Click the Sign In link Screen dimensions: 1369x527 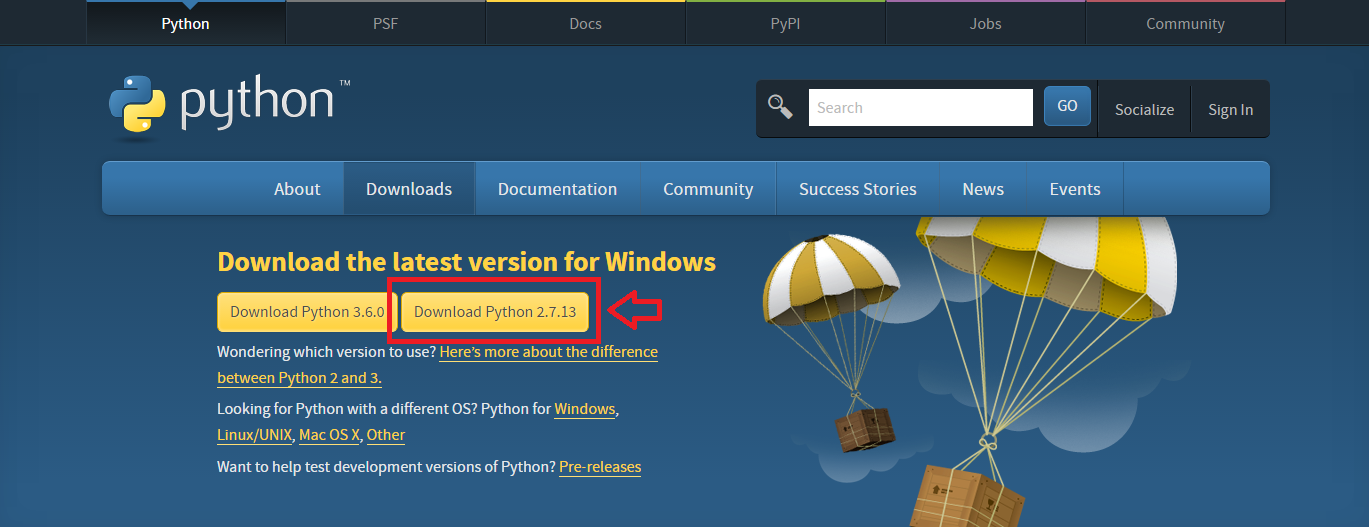[1230, 109]
